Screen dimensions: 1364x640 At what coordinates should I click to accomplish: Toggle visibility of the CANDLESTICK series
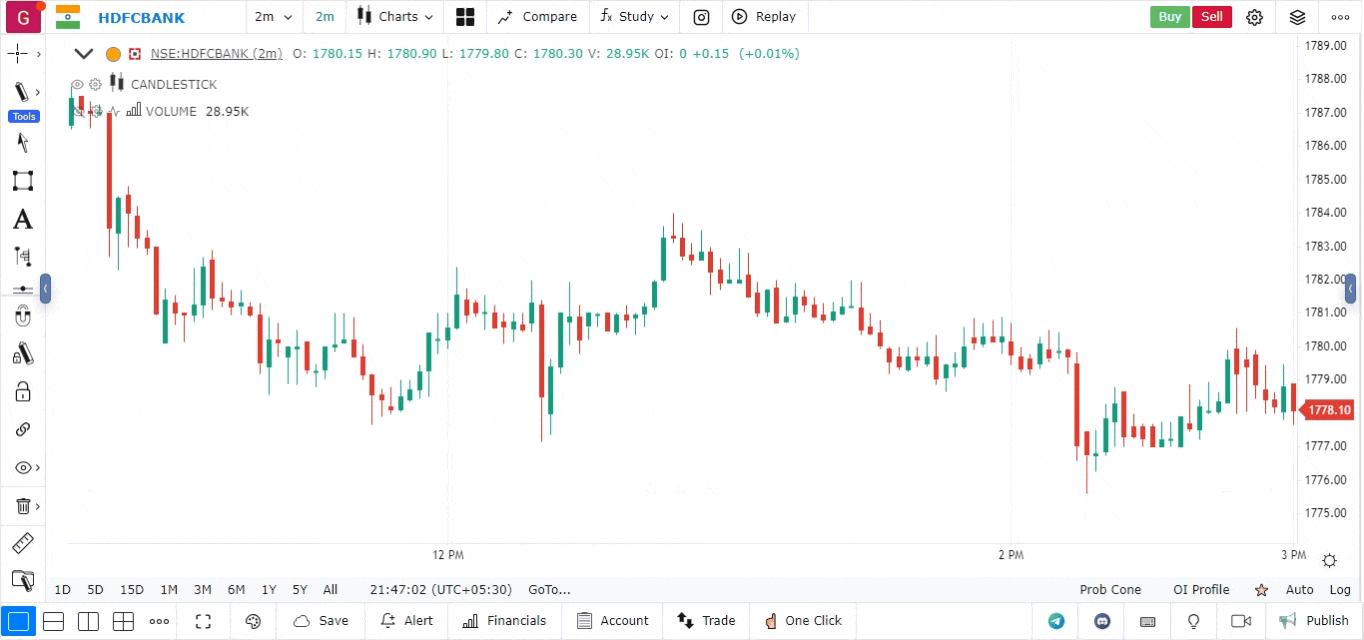click(78, 84)
